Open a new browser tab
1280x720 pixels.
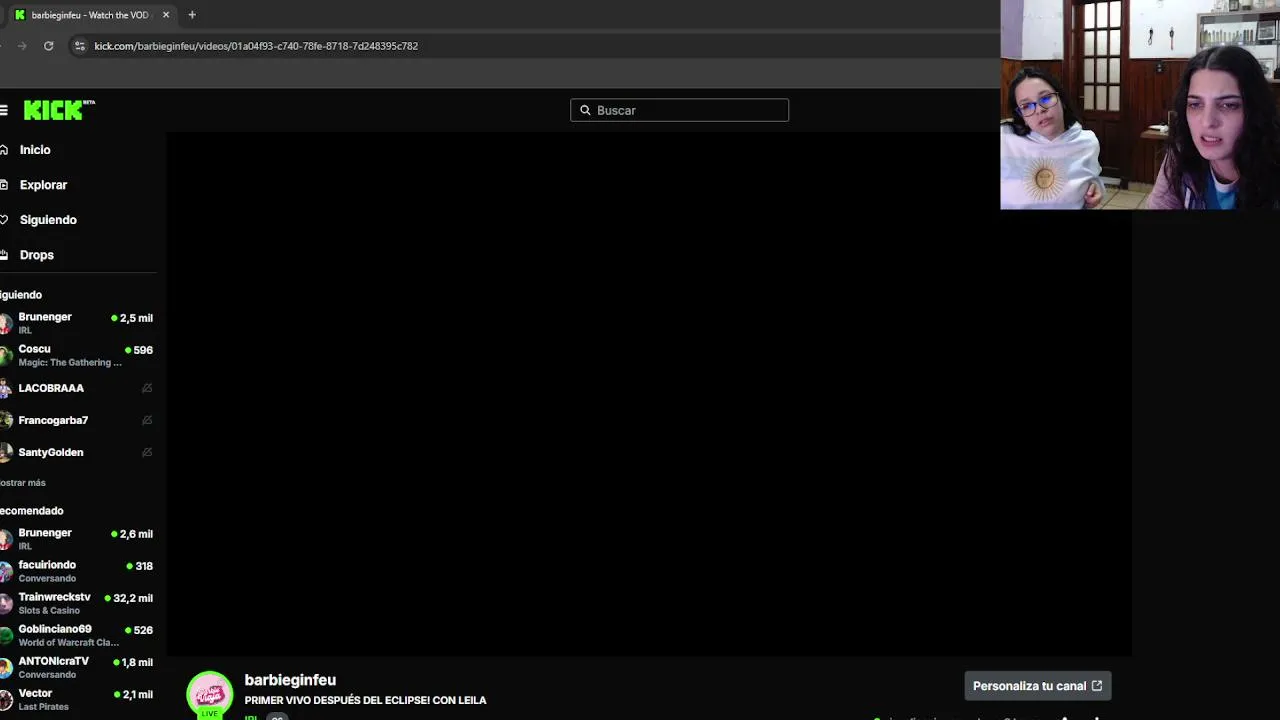(x=192, y=15)
